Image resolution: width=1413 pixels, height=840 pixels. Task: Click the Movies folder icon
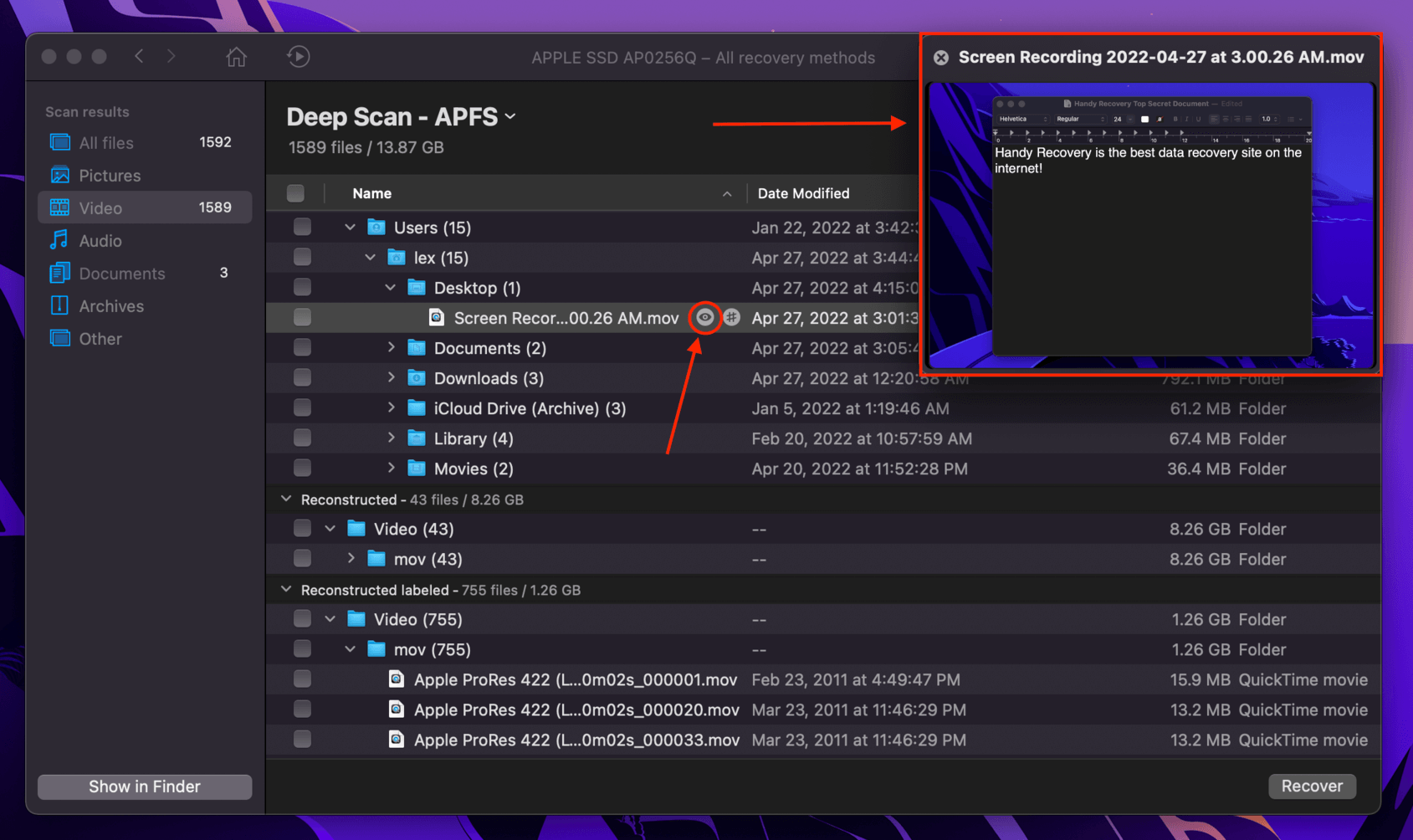[x=417, y=469]
